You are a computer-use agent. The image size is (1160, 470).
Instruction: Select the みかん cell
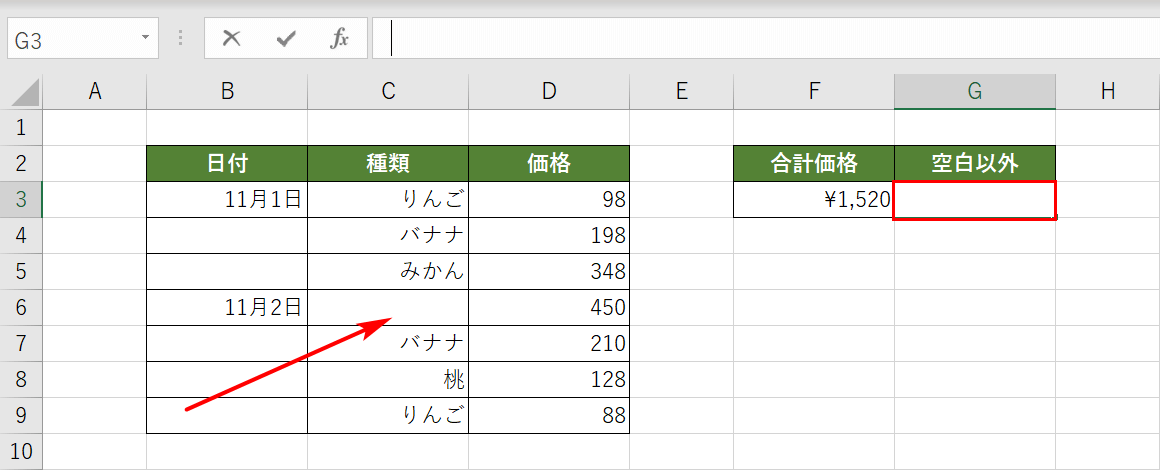pyautogui.click(x=388, y=272)
